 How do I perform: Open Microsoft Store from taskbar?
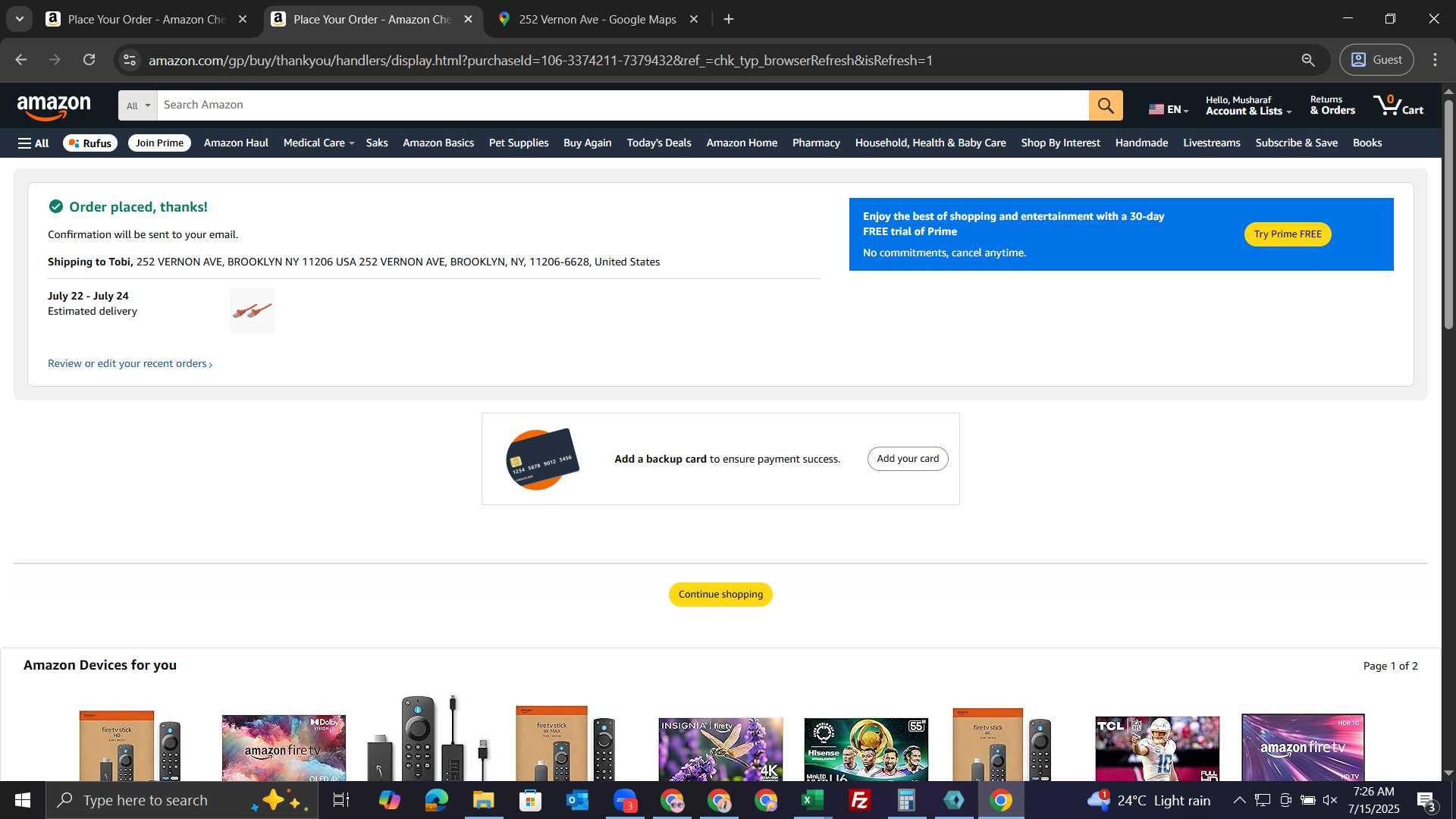(x=531, y=800)
